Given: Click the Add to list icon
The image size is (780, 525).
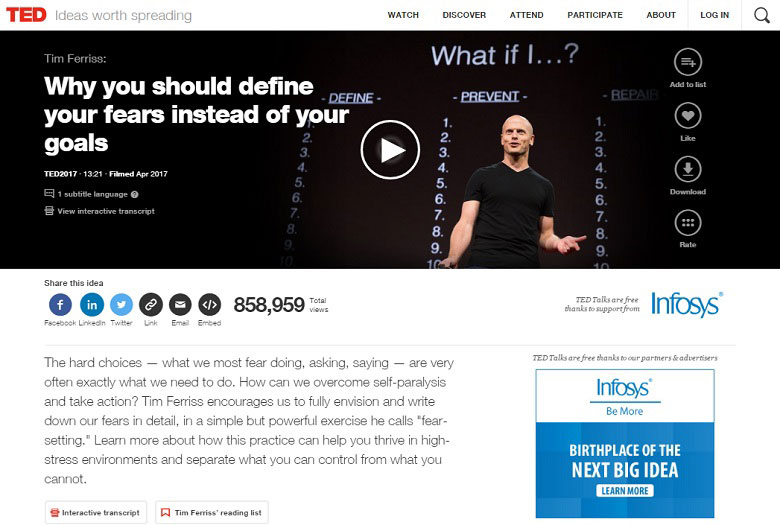Looking at the screenshot, I should coord(687,62).
